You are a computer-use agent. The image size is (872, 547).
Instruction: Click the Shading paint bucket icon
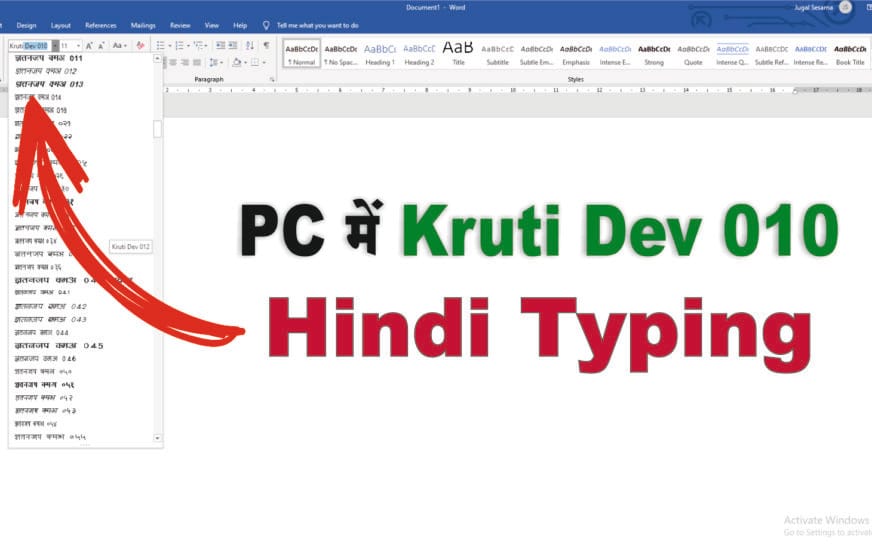pyautogui.click(x=237, y=62)
